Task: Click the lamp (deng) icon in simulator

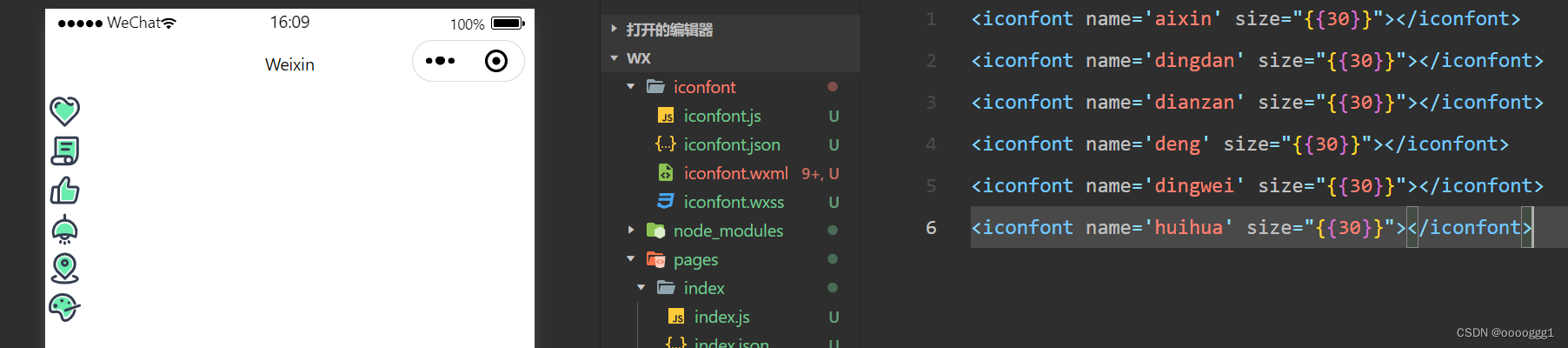Action: coord(64,229)
